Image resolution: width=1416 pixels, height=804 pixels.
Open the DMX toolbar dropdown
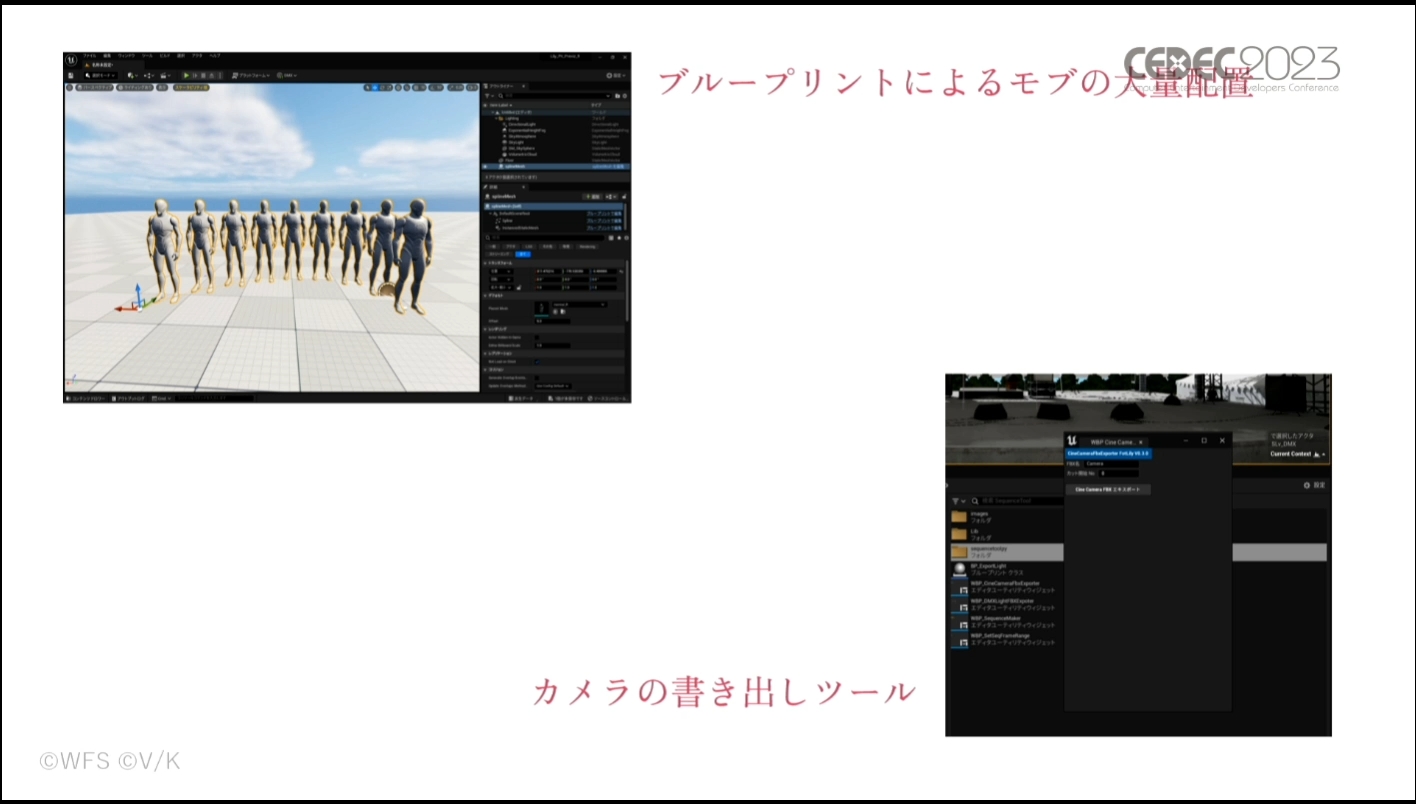pyautogui.click(x=287, y=75)
